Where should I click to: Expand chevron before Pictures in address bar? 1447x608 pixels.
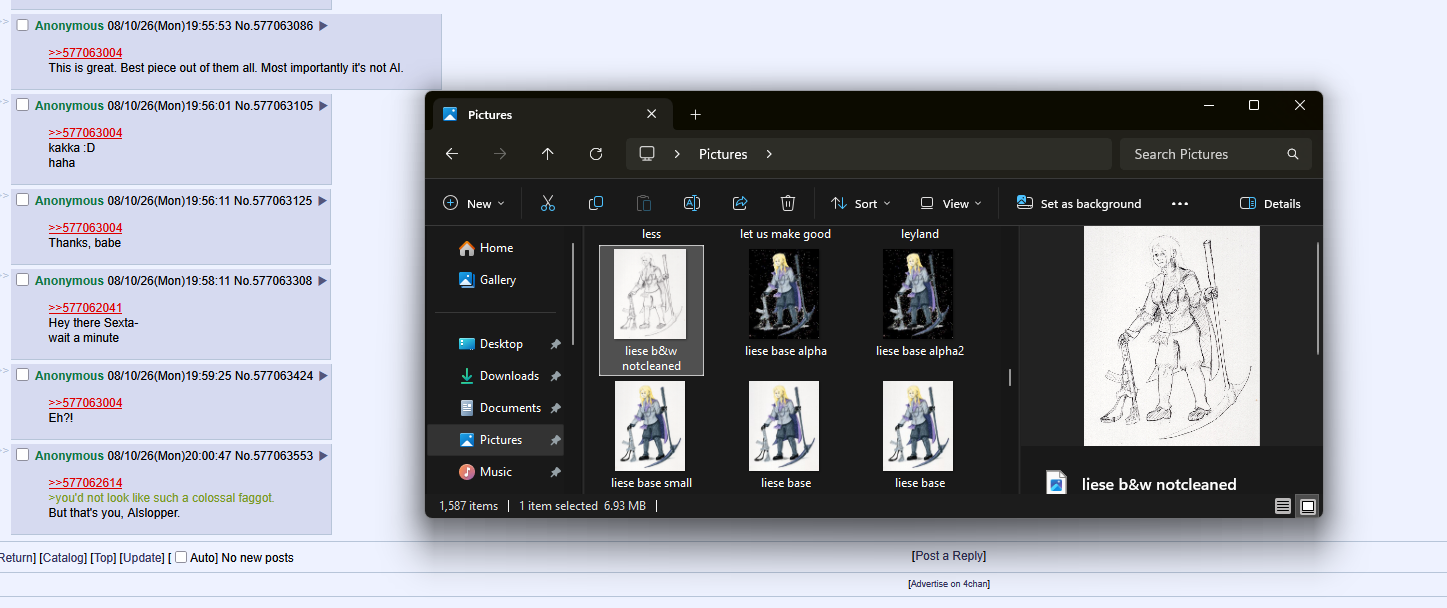pos(678,154)
